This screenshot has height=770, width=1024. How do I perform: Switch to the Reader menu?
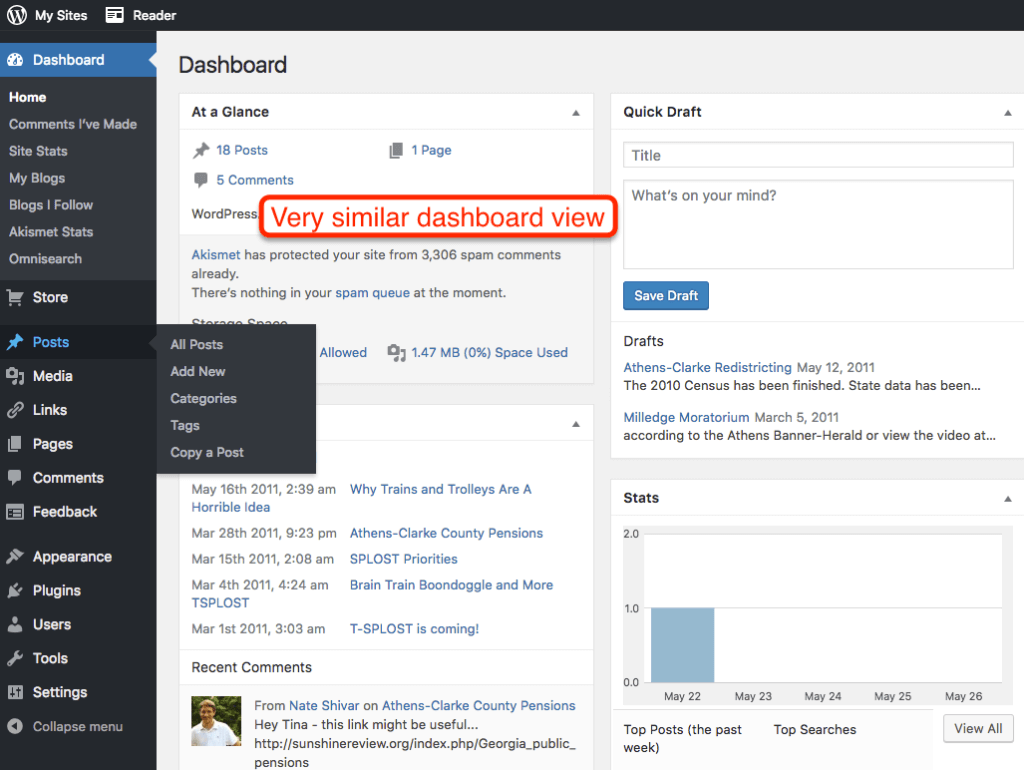pos(140,14)
